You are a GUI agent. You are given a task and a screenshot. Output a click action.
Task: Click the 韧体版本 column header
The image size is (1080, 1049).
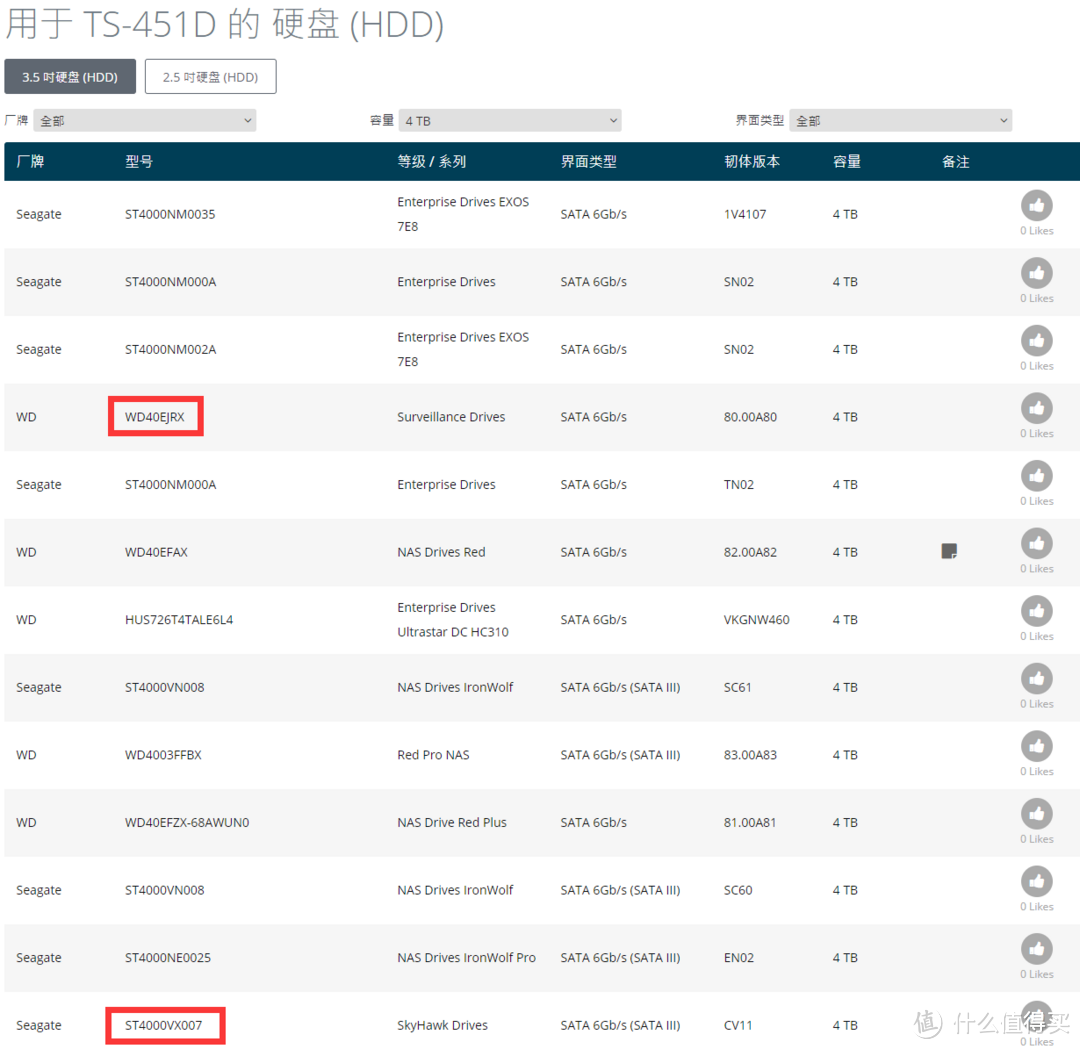751,161
